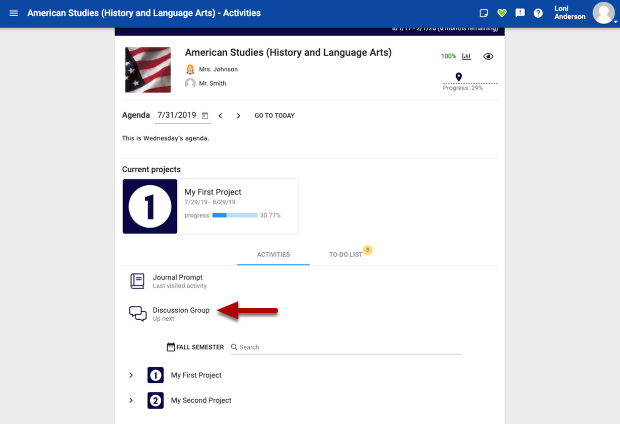The width and height of the screenshot is (620, 424).
Task: Click the Fall Semester calendar icon
Action: pyautogui.click(x=171, y=347)
